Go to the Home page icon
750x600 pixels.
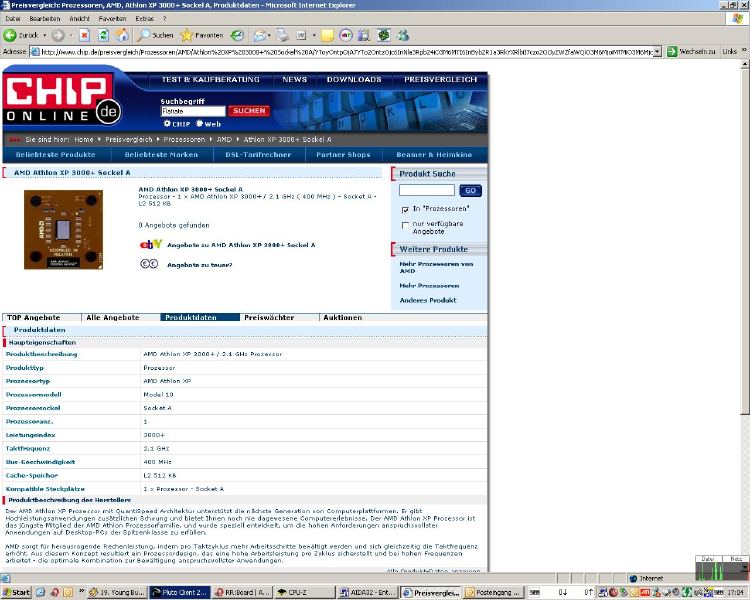[122, 35]
